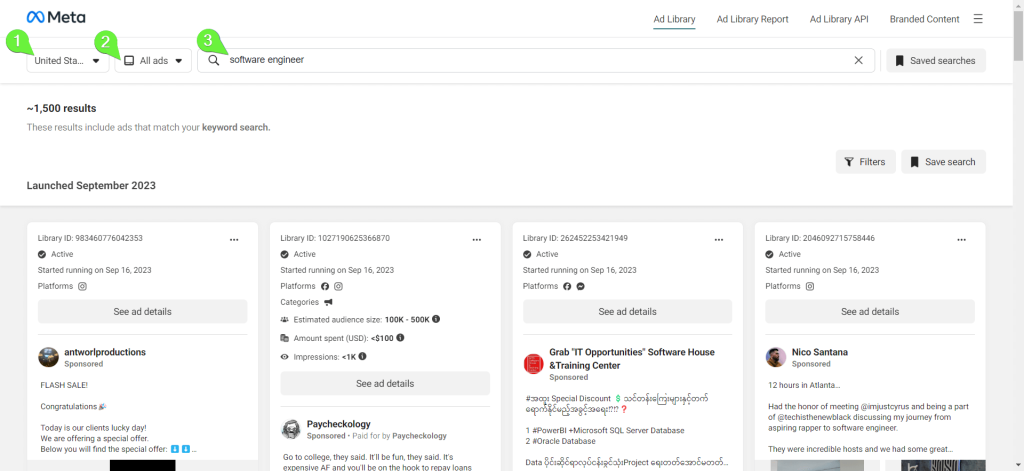See ad details for Nico Santana ad
This screenshot has width=1024, height=471.
870,312
